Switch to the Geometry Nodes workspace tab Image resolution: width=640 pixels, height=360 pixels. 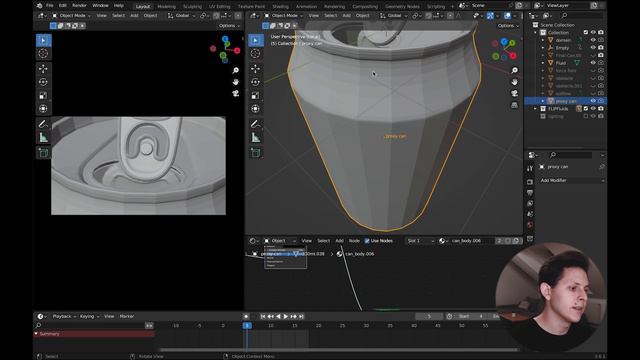click(x=402, y=7)
